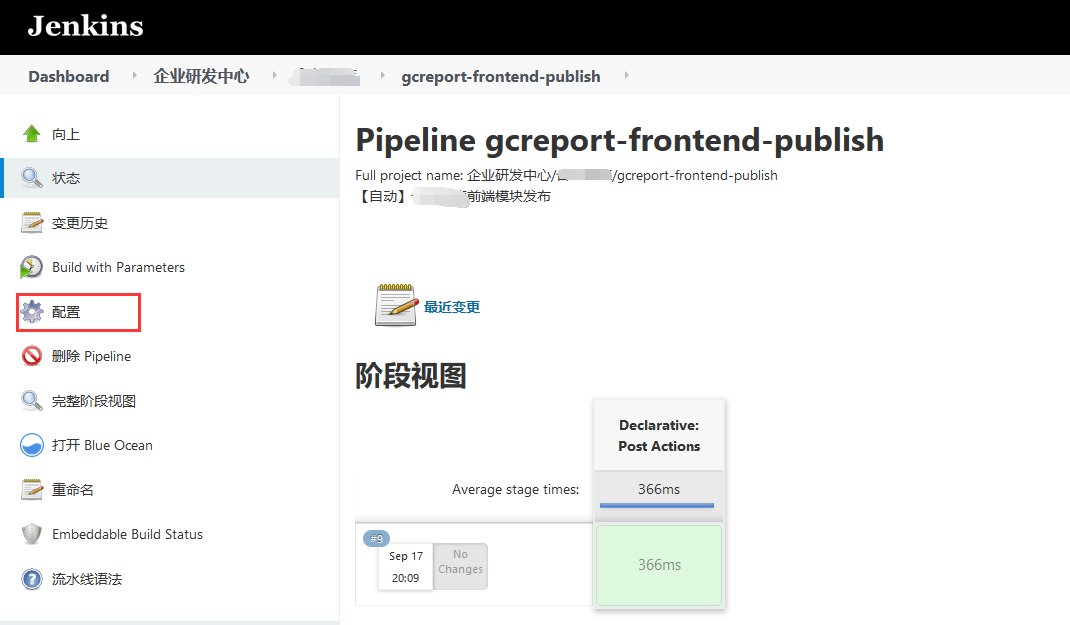The image size is (1070, 625).
Task: Click the green 366ms stage cell
Action: (x=659, y=565)
